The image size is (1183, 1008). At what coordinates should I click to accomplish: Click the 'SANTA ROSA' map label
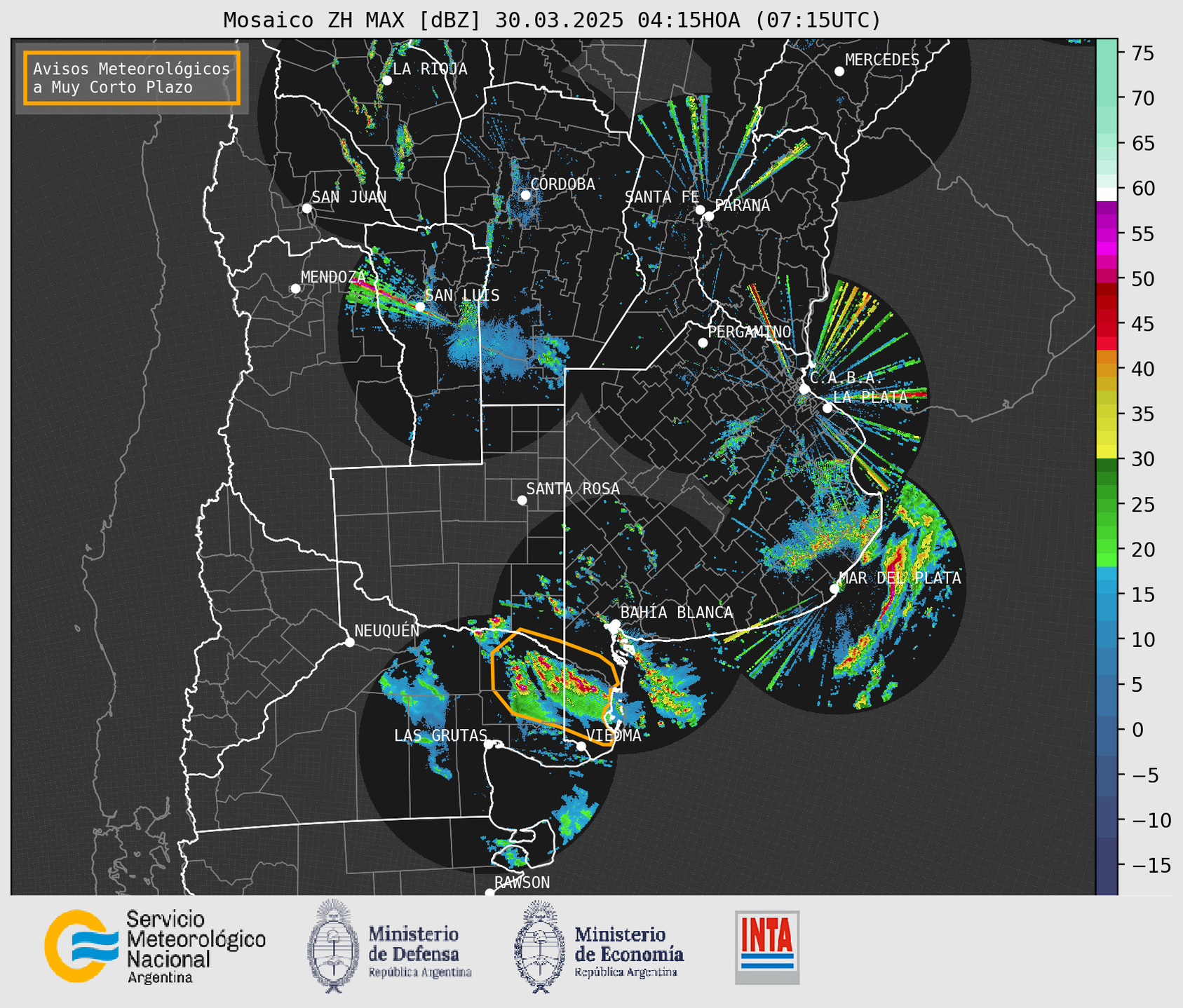[x=573, y=489]
